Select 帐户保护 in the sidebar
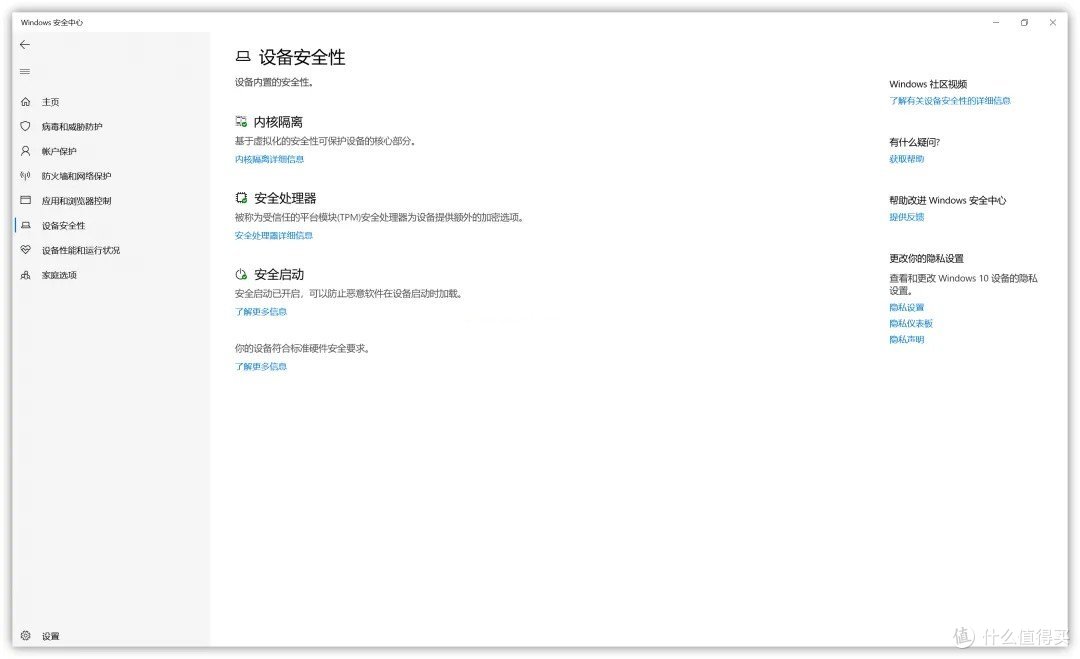1080x659 pixels. pos(59,151)
